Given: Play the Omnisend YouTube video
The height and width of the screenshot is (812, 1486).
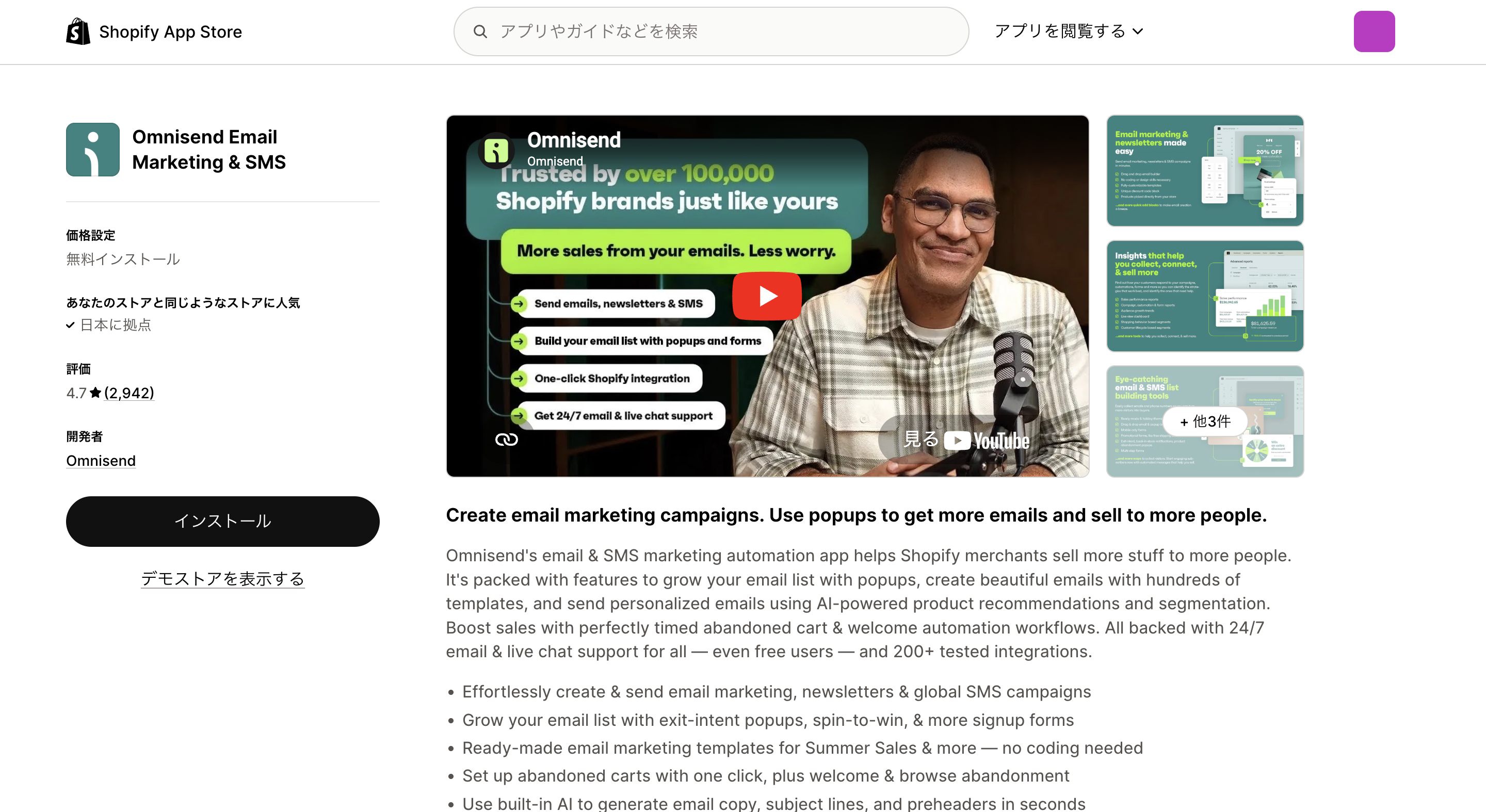Looking at the screenshot, I should pos(767,296).
